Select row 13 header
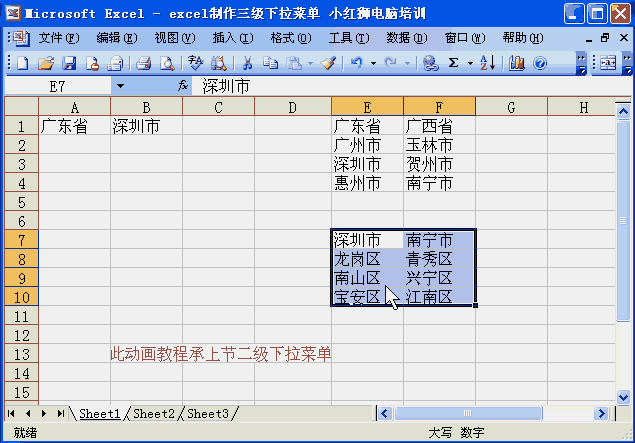The height and width of the screenshot is (443, 635). [x=21, y=354]
